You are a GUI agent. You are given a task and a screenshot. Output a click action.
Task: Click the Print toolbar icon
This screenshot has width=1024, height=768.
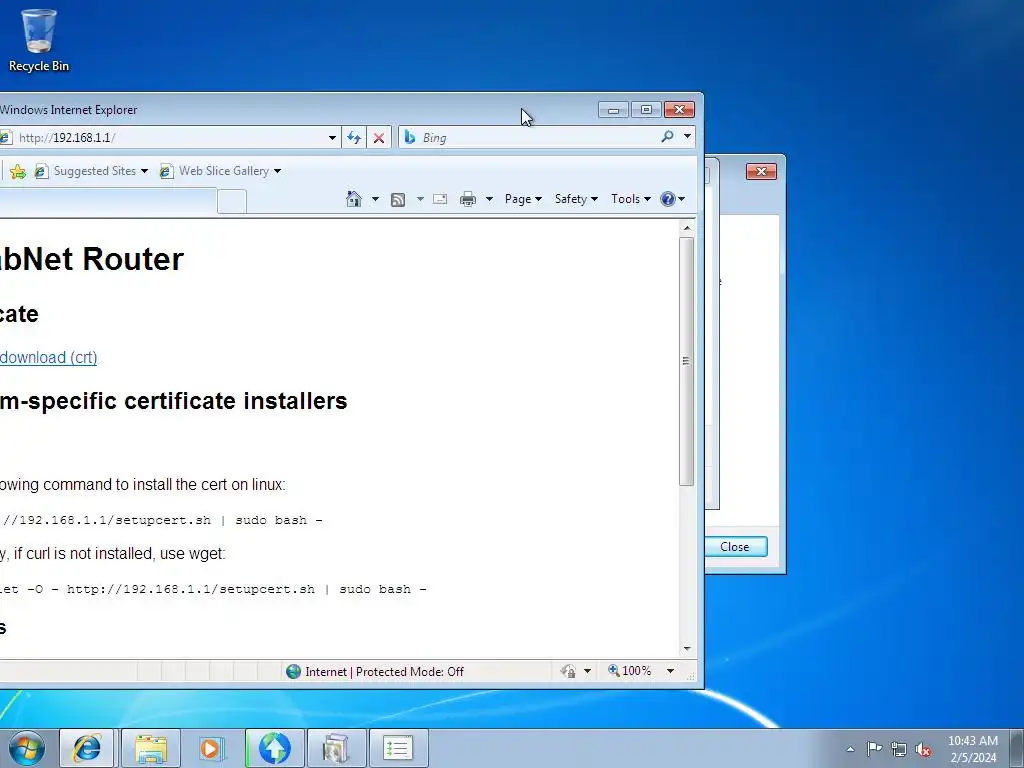pyautogui.click(x=468, y=199)
